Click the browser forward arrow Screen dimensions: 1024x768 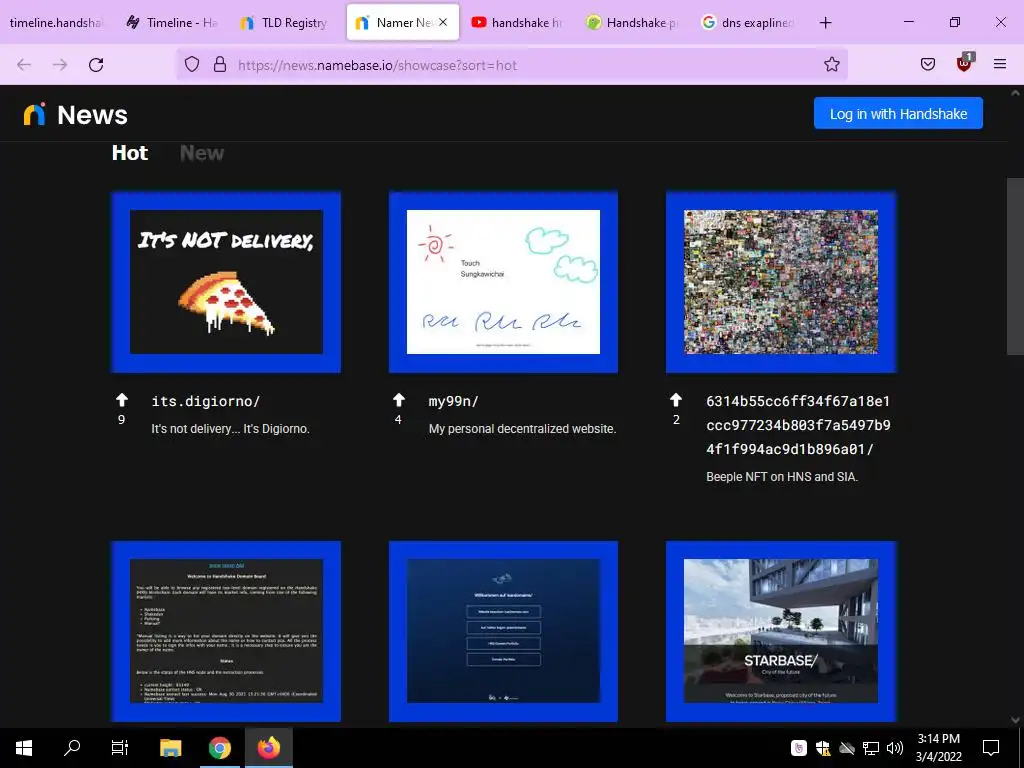click(60, 65)
